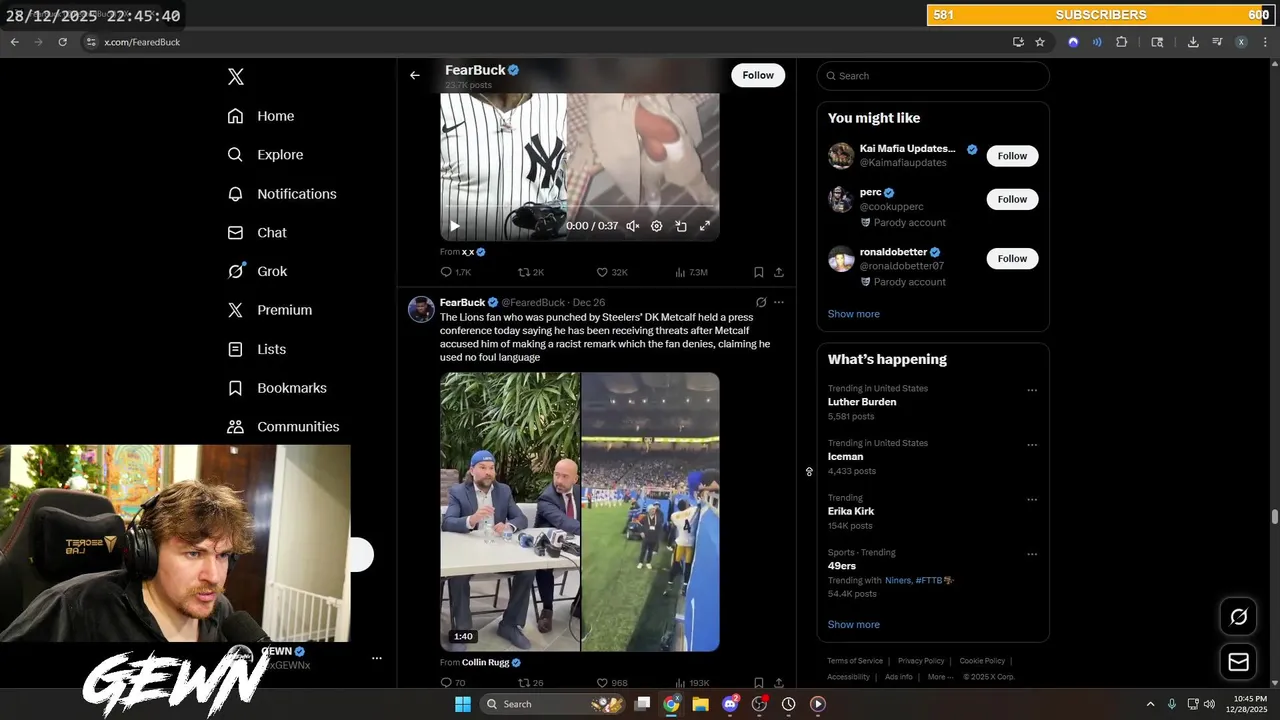The width and height of the screenshot is (1280, 720).
Task: Click the X logo in sidebar
Action: pos(235,77)
